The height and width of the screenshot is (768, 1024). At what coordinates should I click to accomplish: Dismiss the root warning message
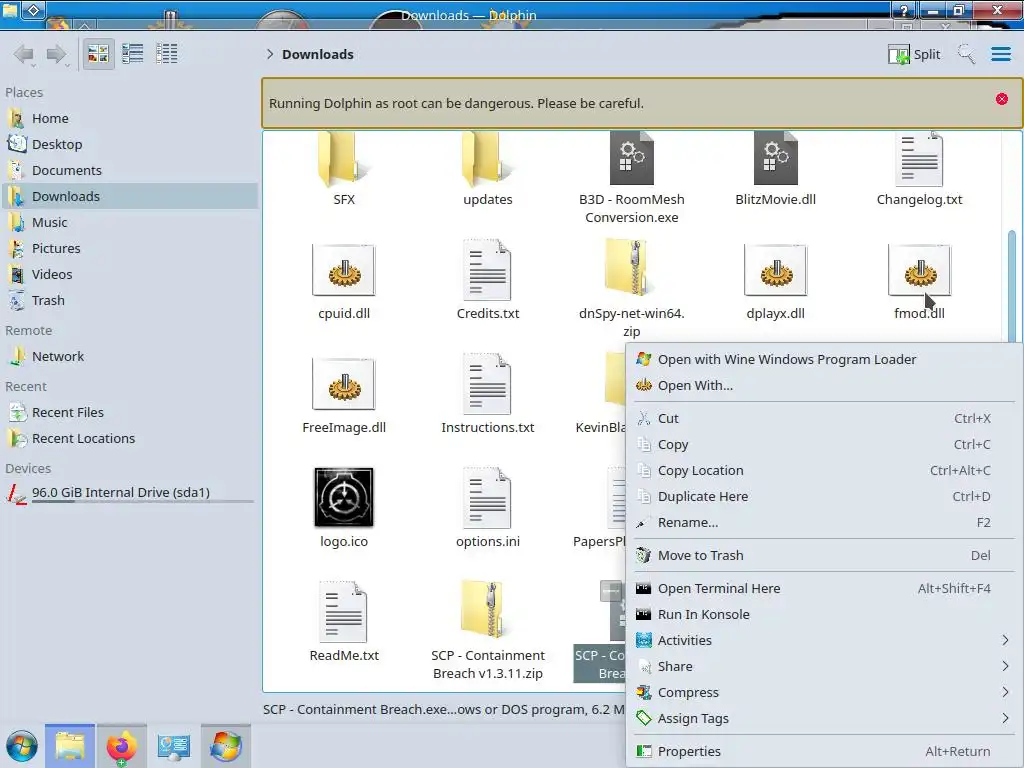tap(1002, 99)
